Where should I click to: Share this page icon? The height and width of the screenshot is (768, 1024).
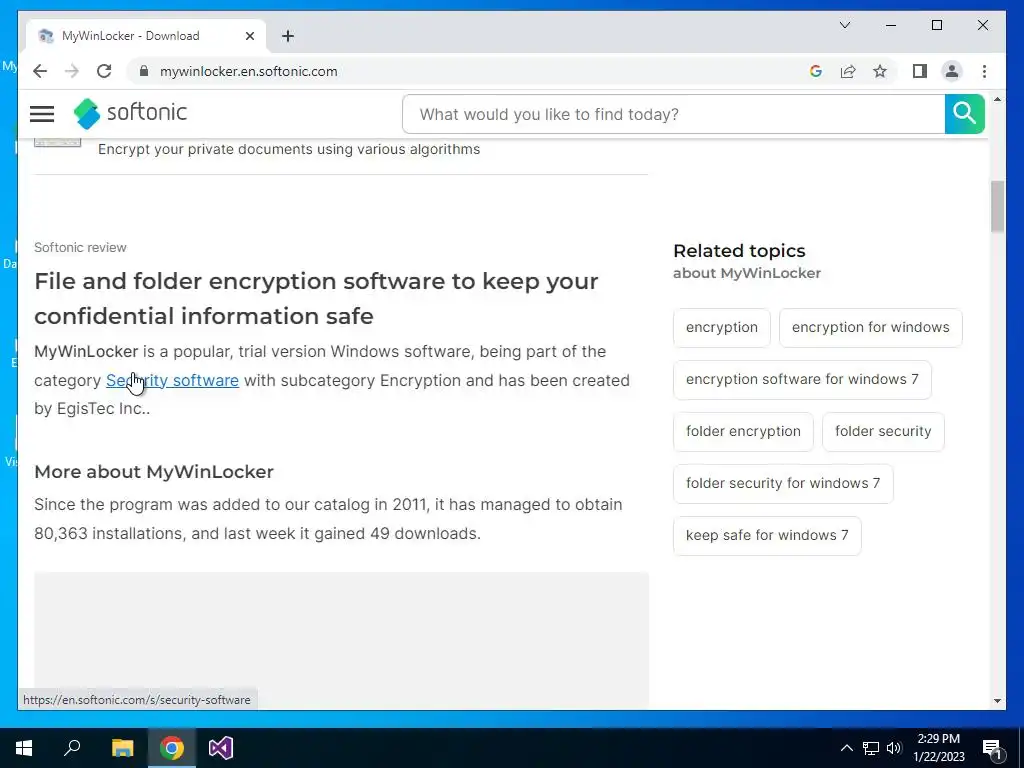848,71
